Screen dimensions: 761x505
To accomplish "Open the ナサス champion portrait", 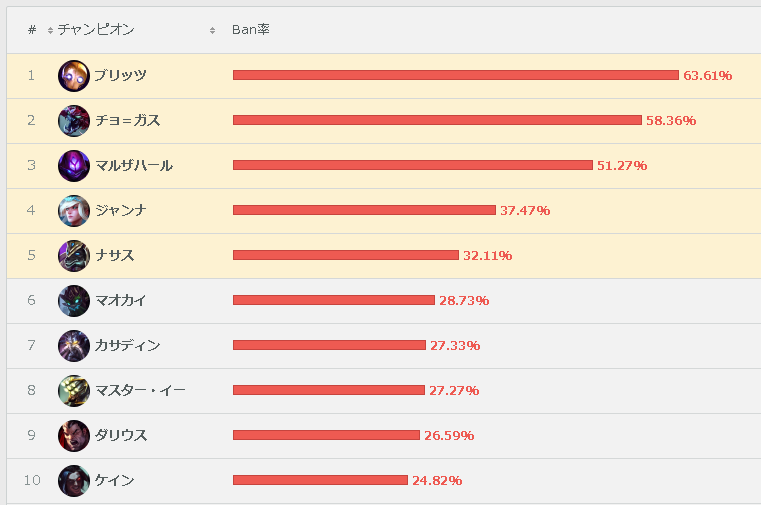I will pyautogui.click(x=74, y=256).
